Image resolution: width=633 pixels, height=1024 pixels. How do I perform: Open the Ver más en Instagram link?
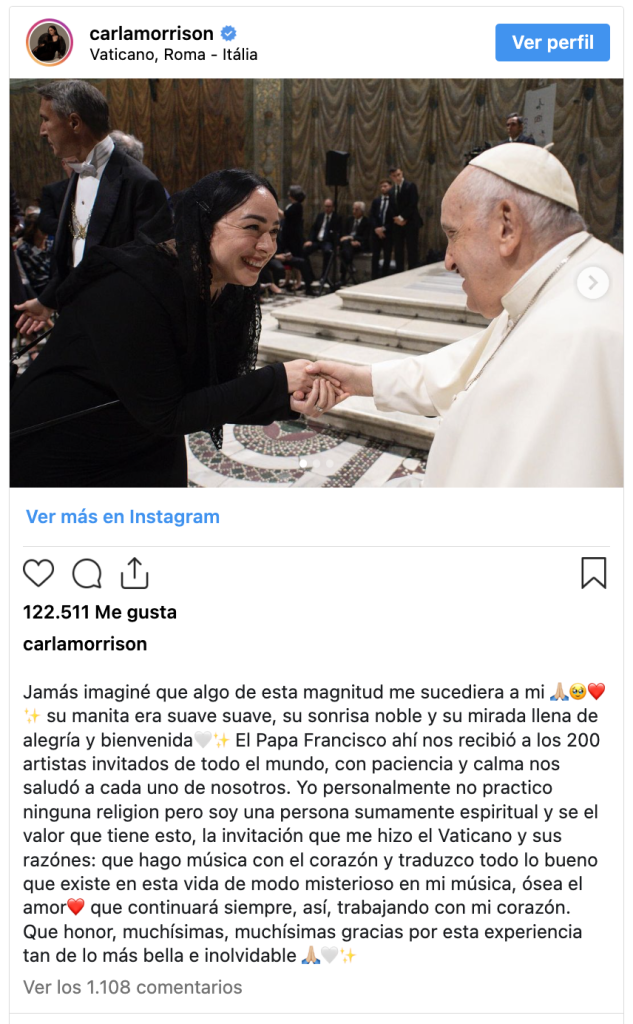point(123,517)
